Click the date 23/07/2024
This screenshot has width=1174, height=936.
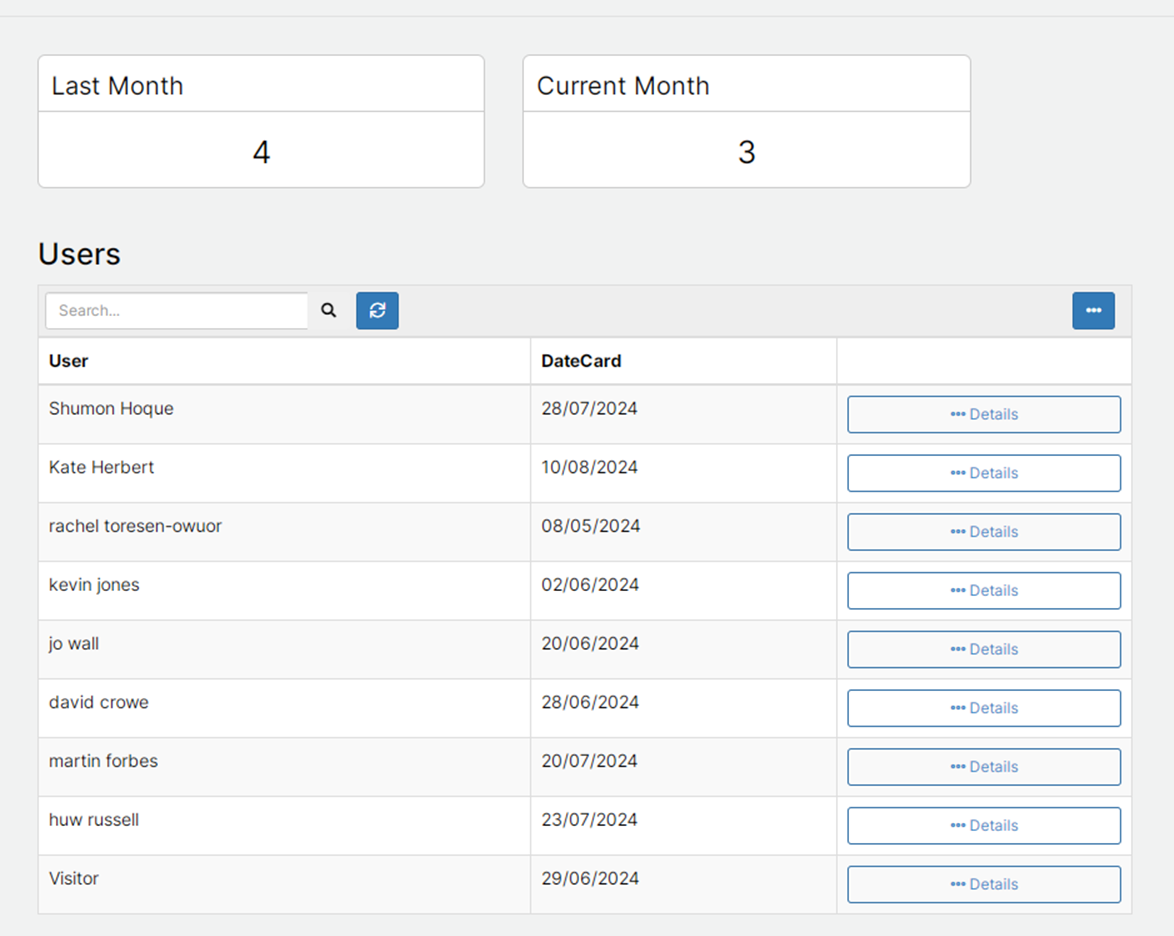(589, 820)
